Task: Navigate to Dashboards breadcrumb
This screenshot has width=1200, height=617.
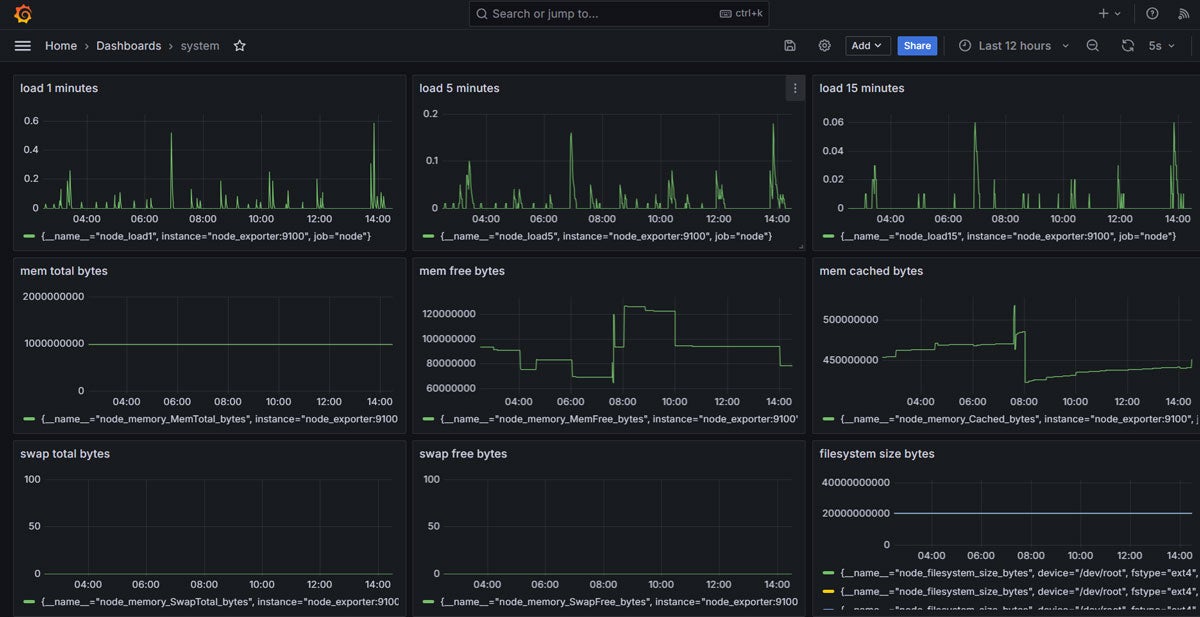Action: click(128, 46)
